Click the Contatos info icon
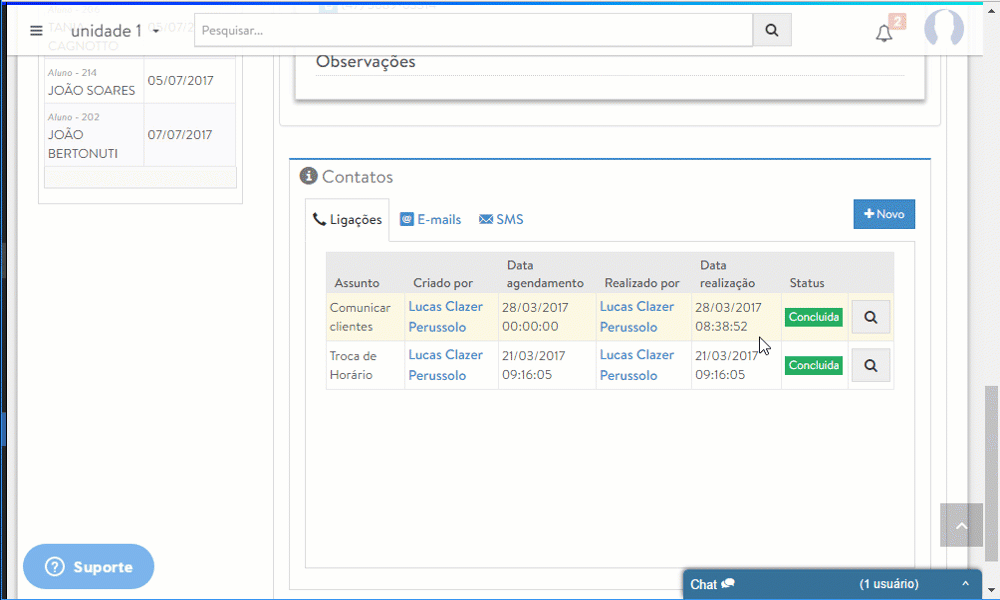 coord(309,176)
